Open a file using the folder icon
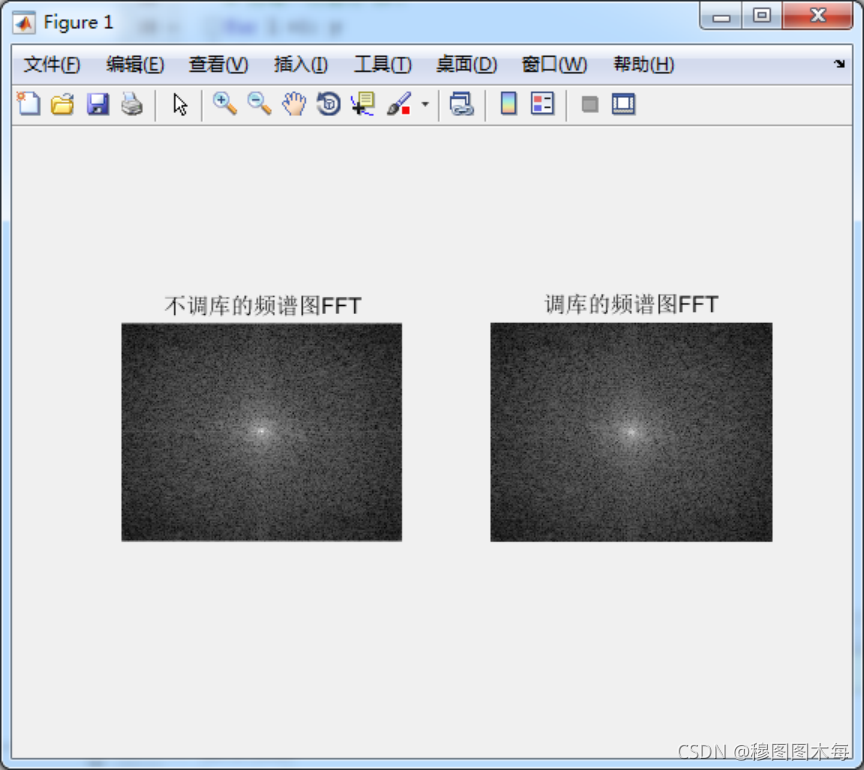Image resolution: width=864 pixels, height=770 pixels. pyautogui.click(x=62, y=103)
